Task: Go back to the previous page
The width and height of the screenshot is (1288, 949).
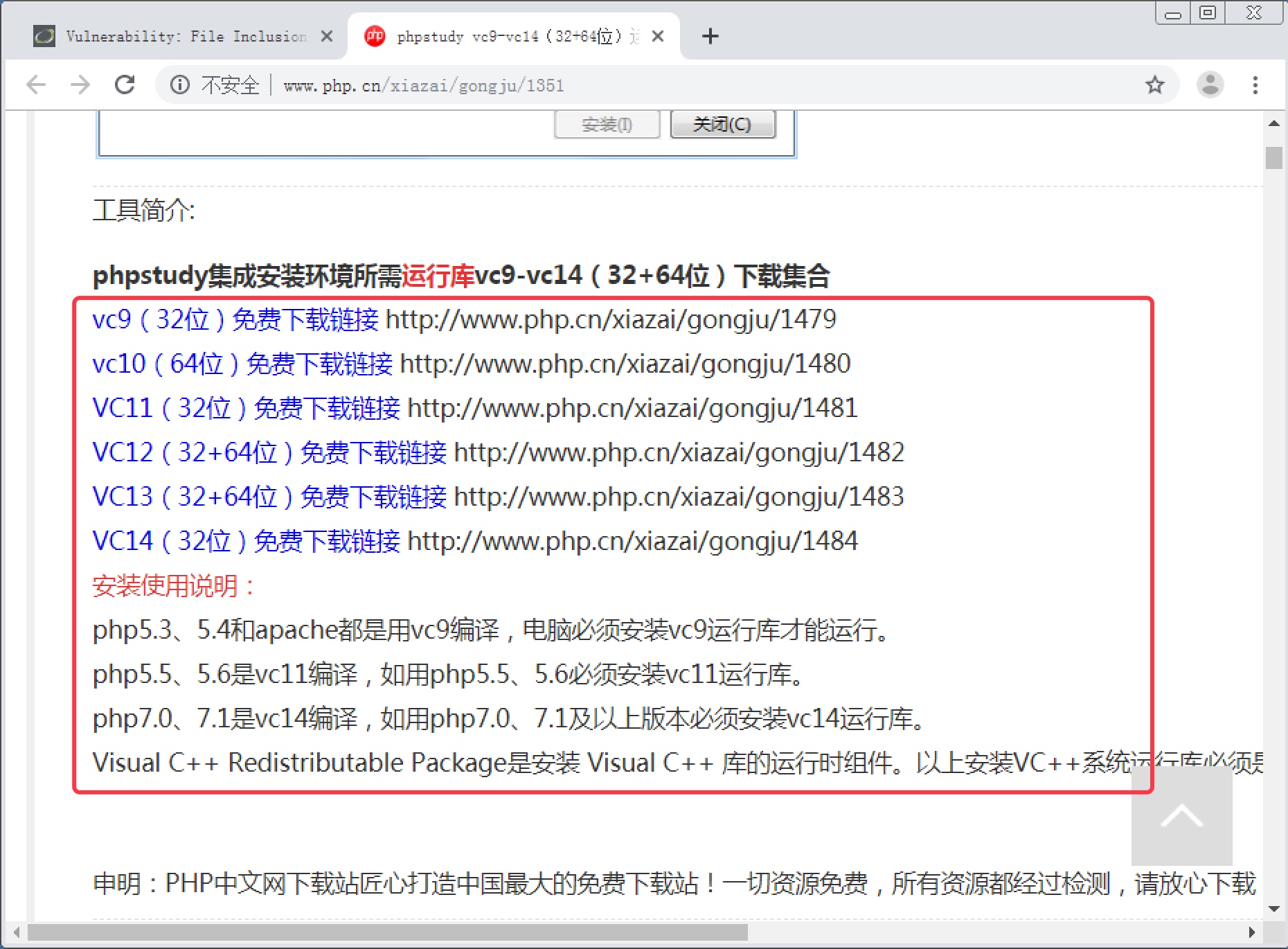Action: pyautogui.click(x=36, y=85)
